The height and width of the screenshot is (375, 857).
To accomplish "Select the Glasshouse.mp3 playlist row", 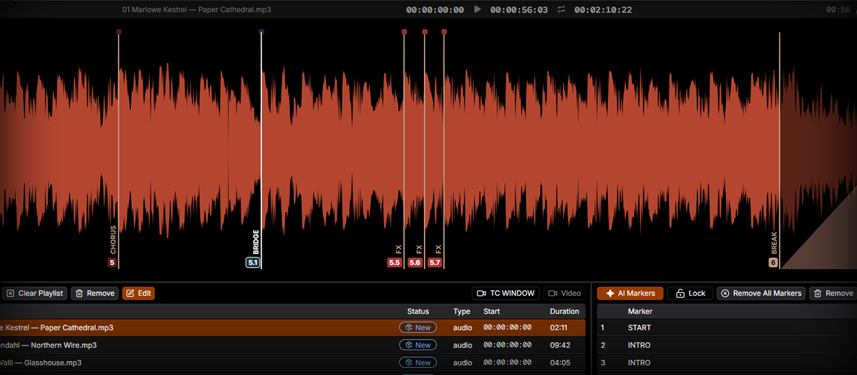I will 292,362.
